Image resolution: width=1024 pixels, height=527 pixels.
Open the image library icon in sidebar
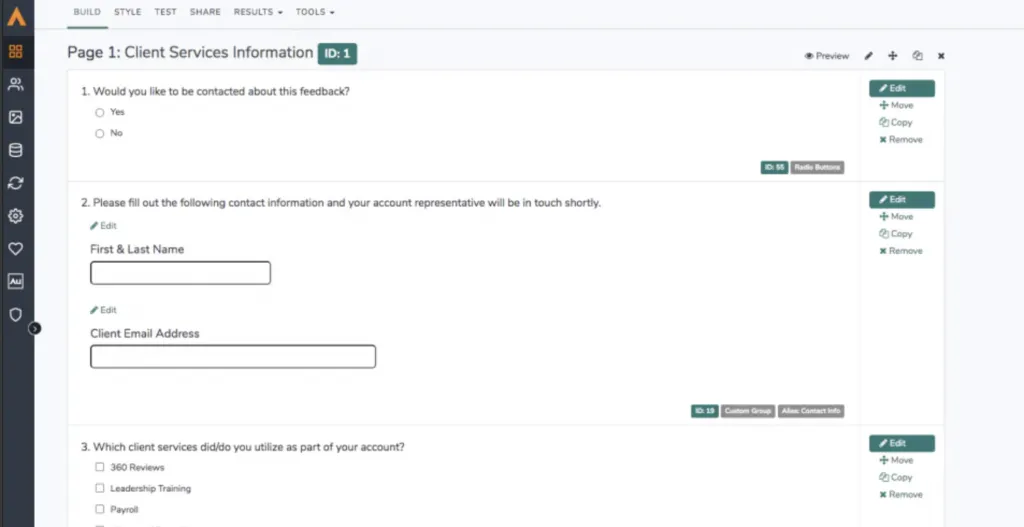click(16, 117)
